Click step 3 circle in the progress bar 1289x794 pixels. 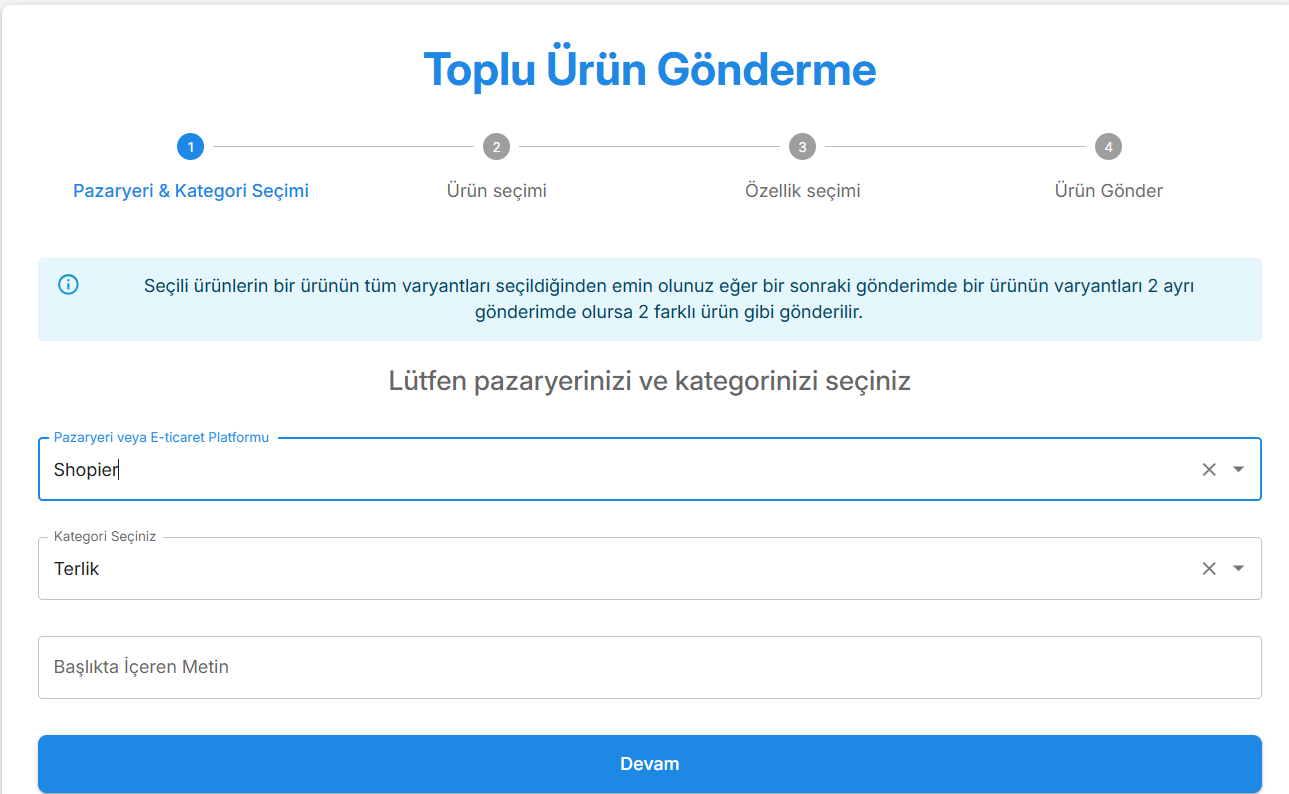[x=803, y=146]
